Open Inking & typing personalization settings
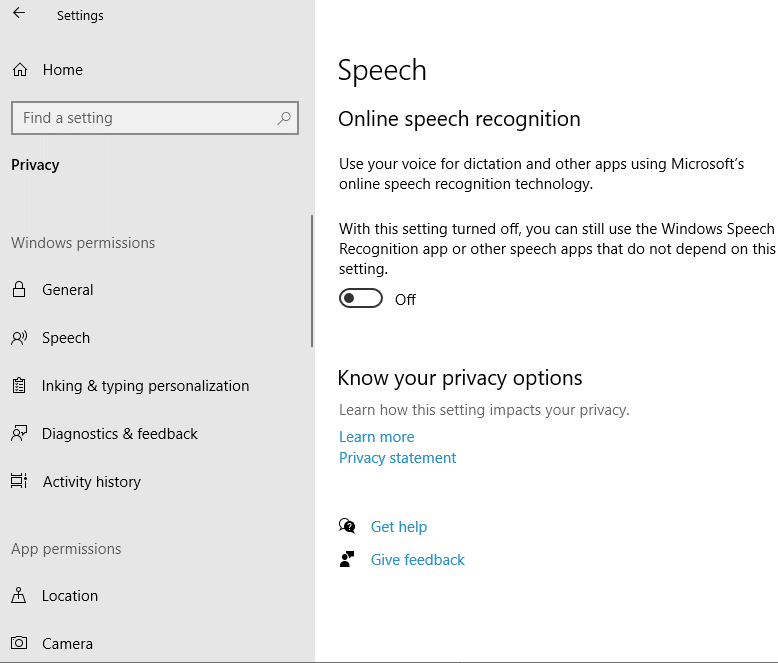 [x=145, y=386]
